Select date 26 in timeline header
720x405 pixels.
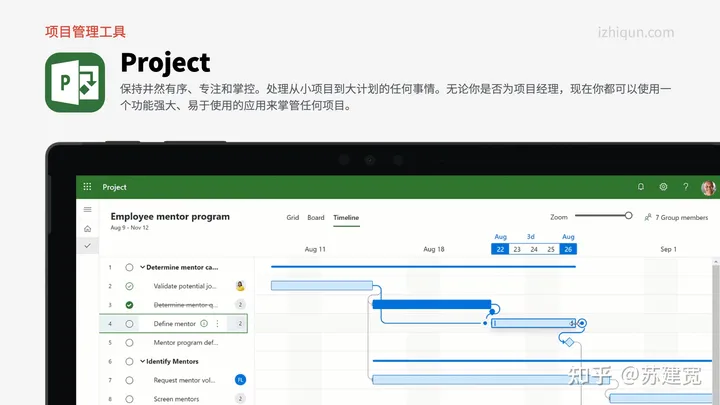568,249
